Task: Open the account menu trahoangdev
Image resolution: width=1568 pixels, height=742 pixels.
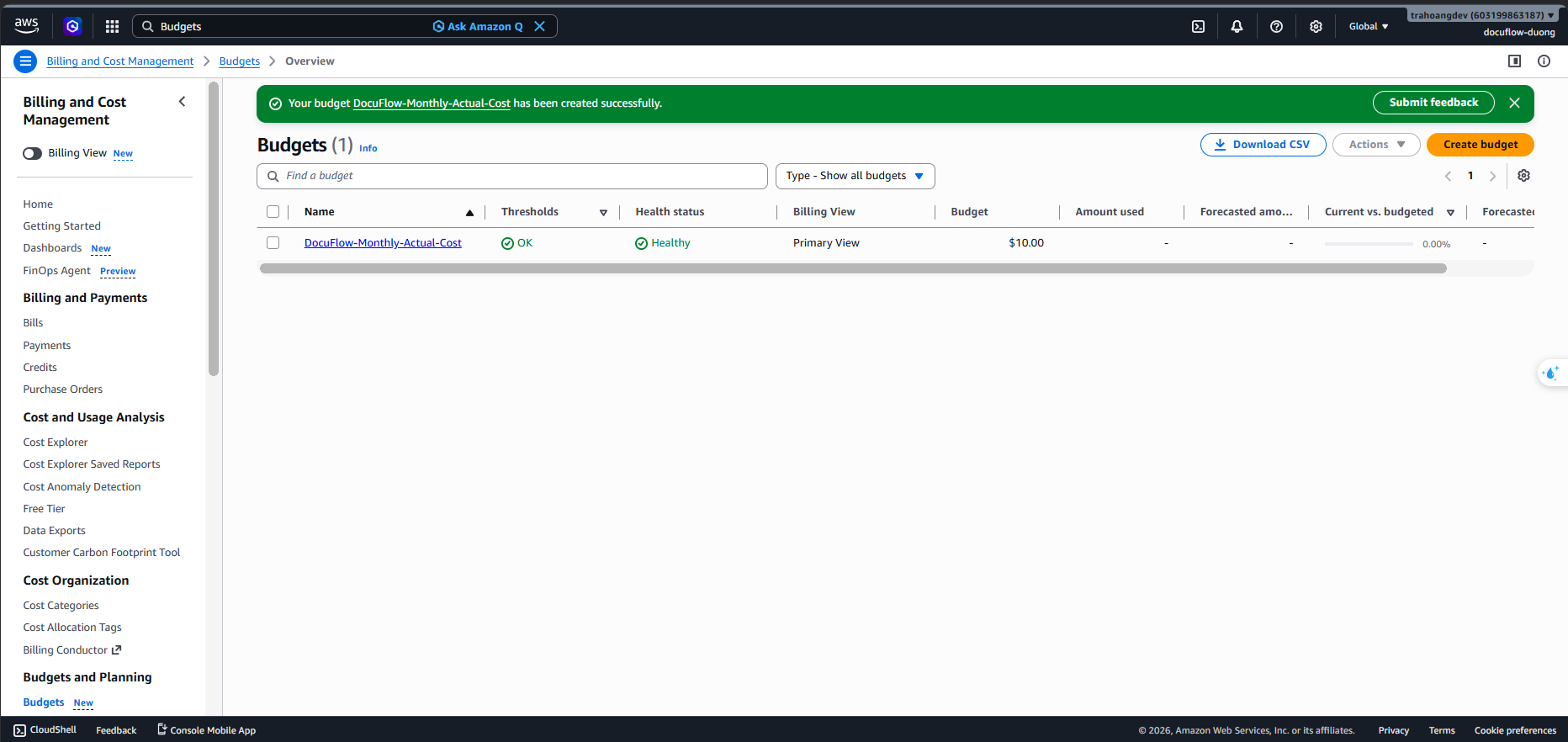Action: 1482,15
